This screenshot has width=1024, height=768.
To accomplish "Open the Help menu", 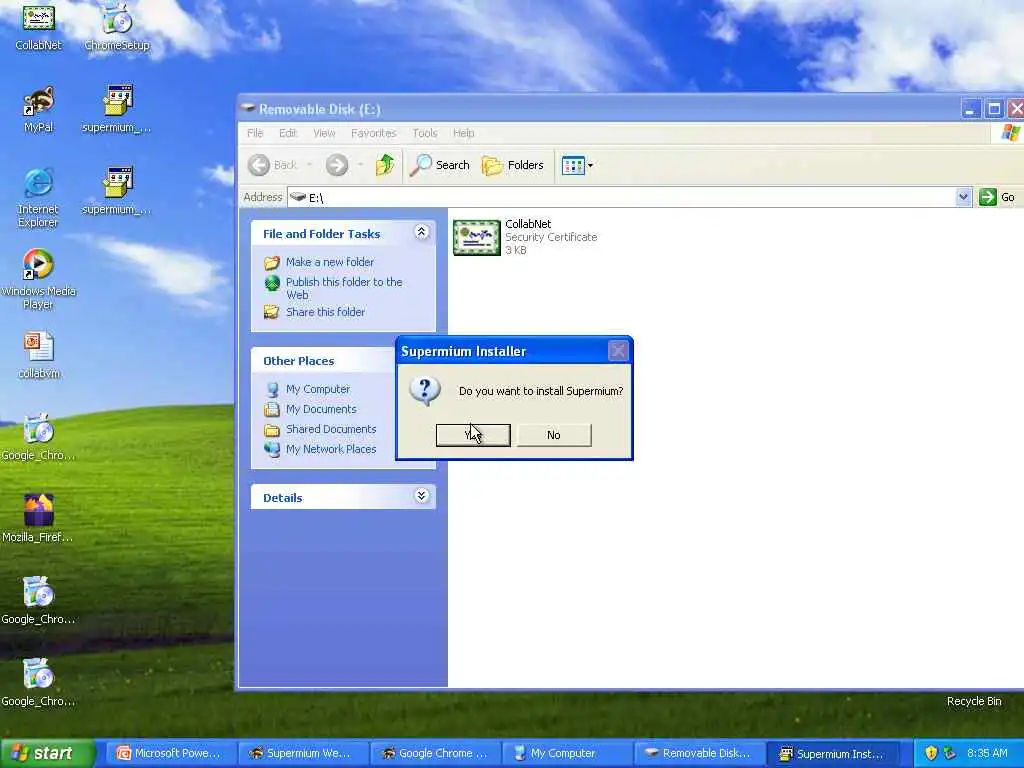I will pyautogui.click(x=464, y=133).
